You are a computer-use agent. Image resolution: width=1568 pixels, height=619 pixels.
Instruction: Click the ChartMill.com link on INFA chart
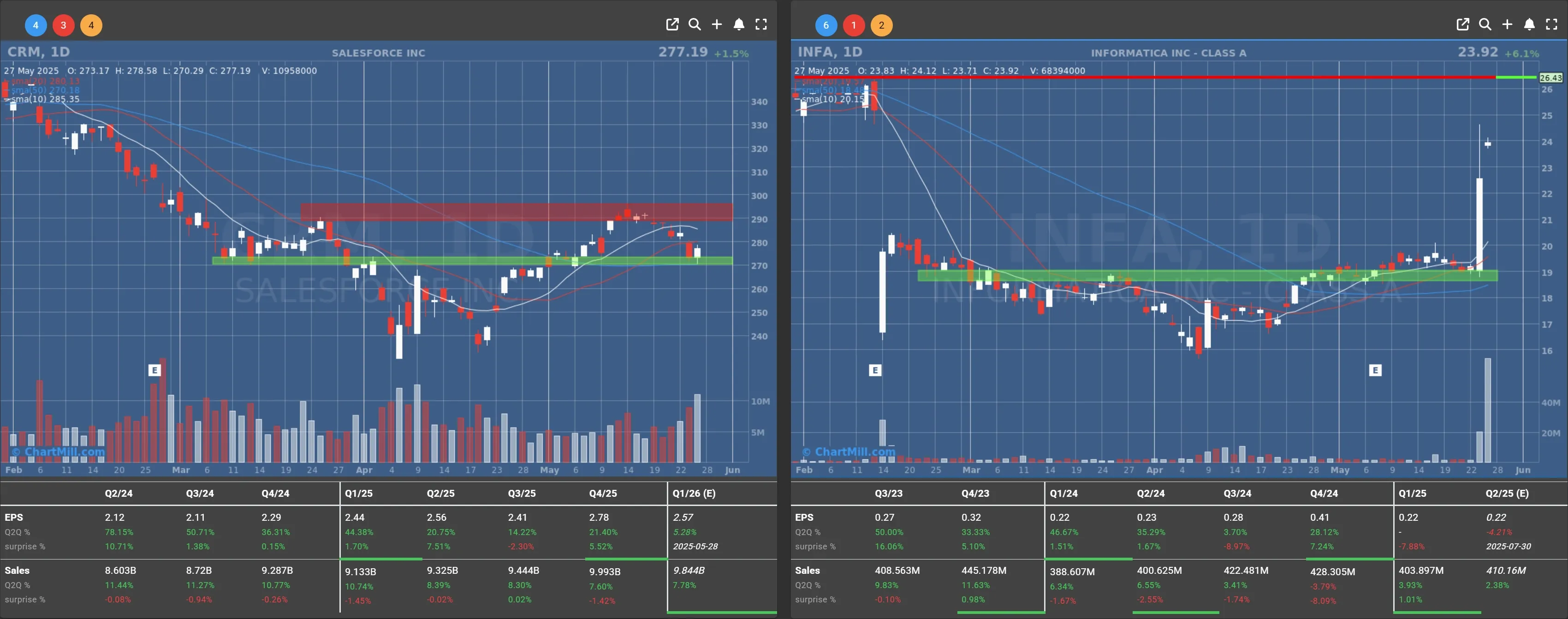pyautogui.click(x=849, y=452)
